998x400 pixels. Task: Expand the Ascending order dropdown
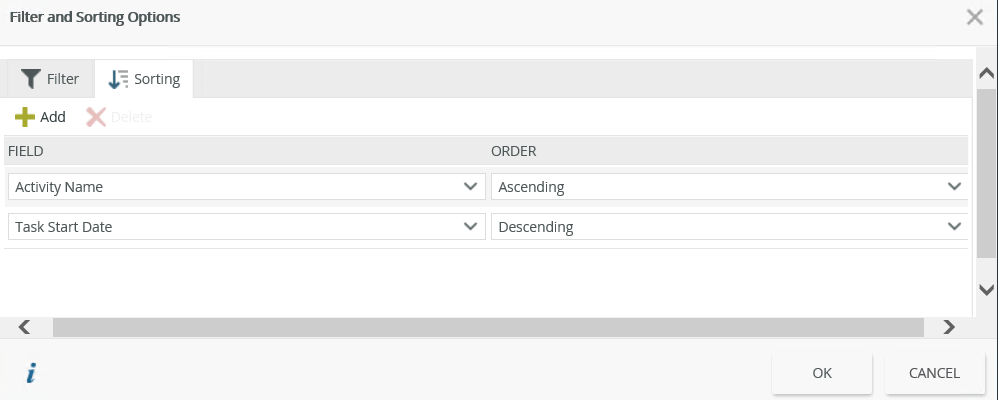[x=953, y=187]
